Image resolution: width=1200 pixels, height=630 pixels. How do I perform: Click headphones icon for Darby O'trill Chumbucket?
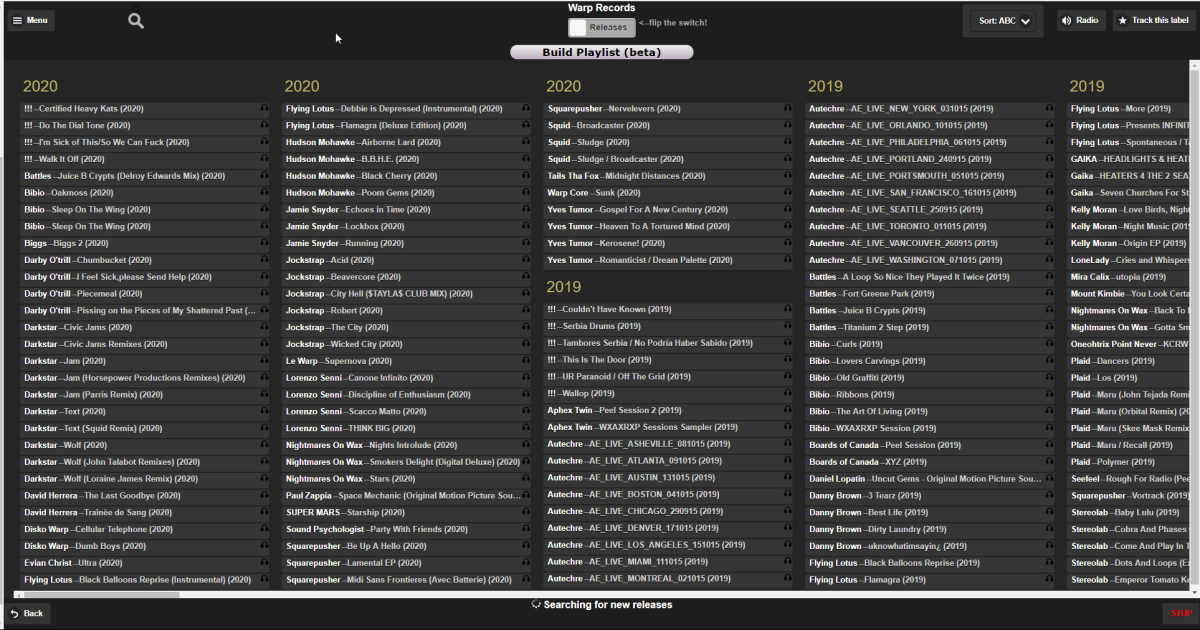264,260
